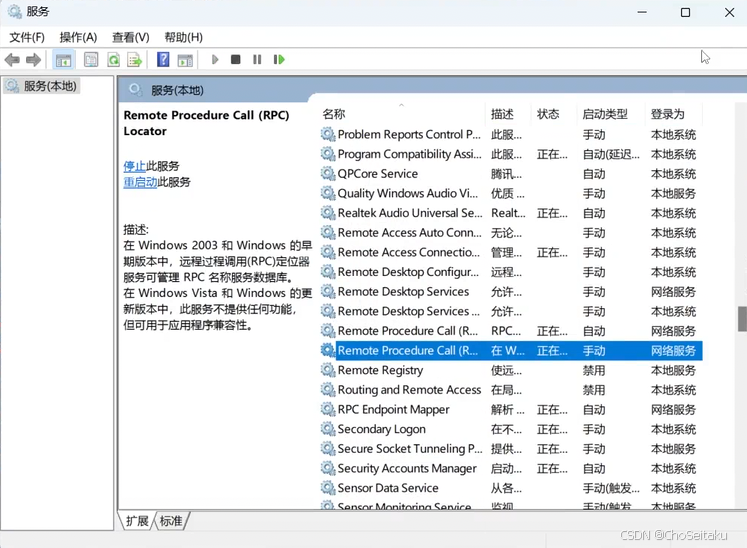Click the gear icon of Secondary Logon row
Viewport: 747px width, 548px height.
328,429
